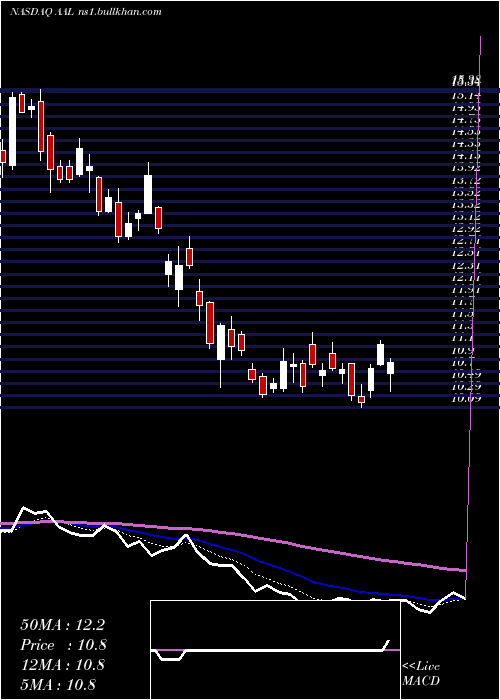Click the '5MA : 10.8' readout
The image size is (500, 700).
(x=58, y=684)
